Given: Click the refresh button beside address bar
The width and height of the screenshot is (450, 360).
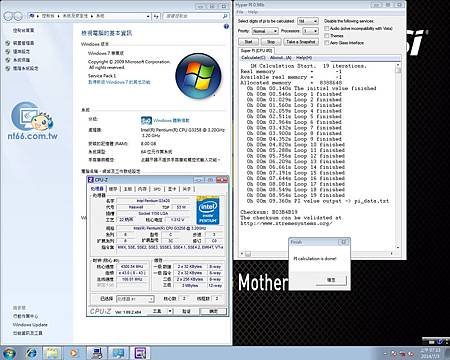Looking at the screenshot, I should point(156,16).
